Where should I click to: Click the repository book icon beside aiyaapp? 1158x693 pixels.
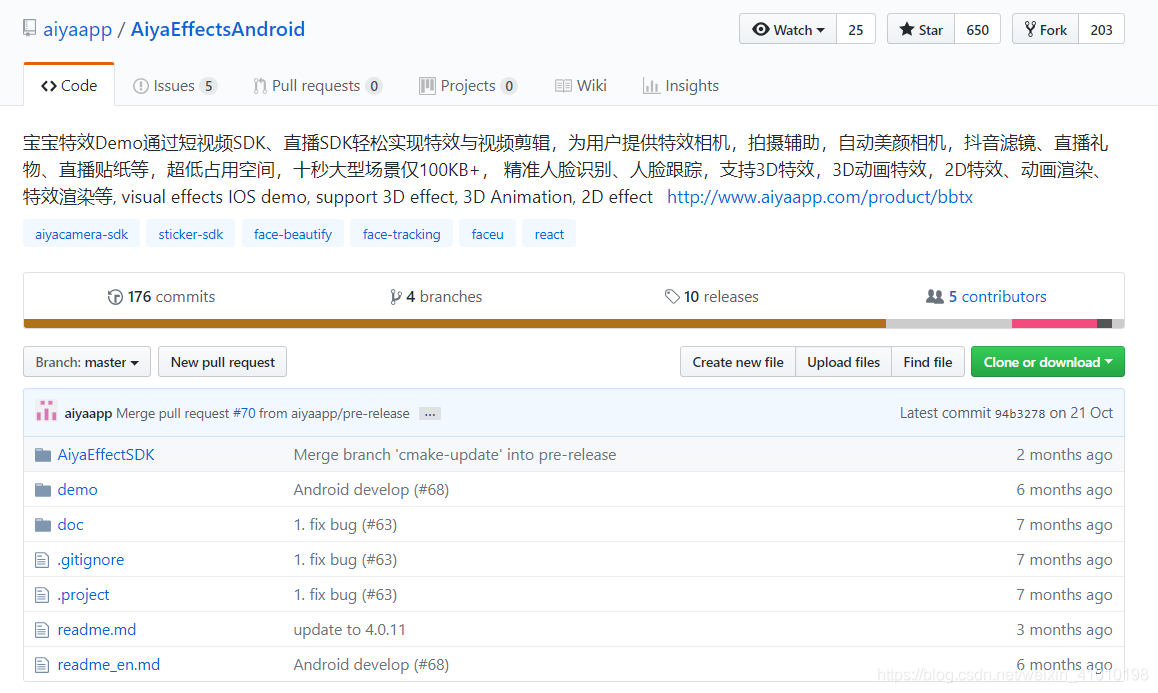click(30, 28)
